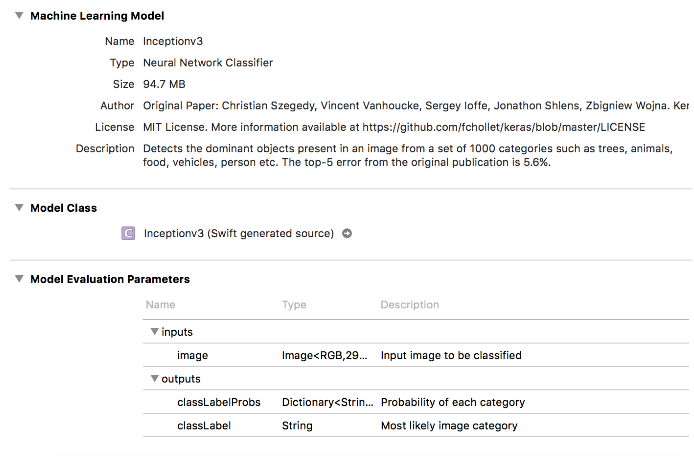Screen dimensions: 694x459
Task: Click 'Most likely image category' description
Action: [x=449, y=426]
